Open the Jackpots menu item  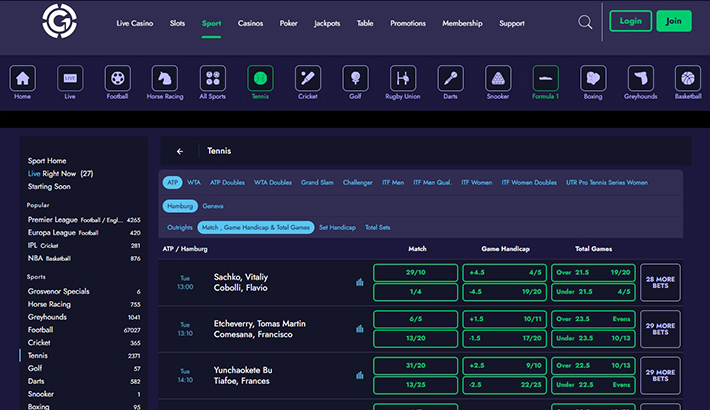coord(327,23)
